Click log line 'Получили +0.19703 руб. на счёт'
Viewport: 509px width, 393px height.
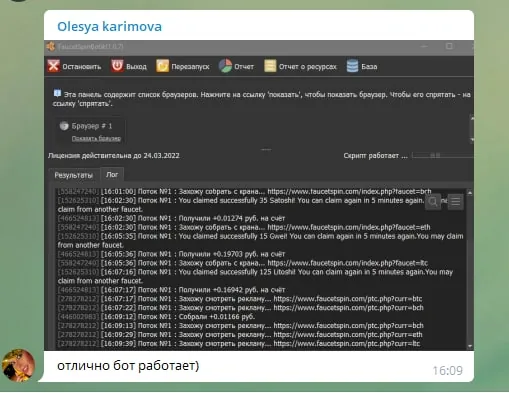coord(171,254)
